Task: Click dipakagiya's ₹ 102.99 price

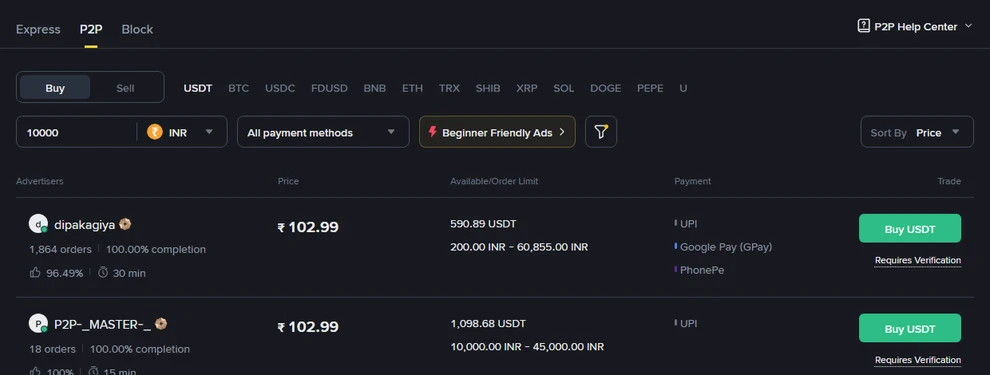Action: [x=308, y=227]
